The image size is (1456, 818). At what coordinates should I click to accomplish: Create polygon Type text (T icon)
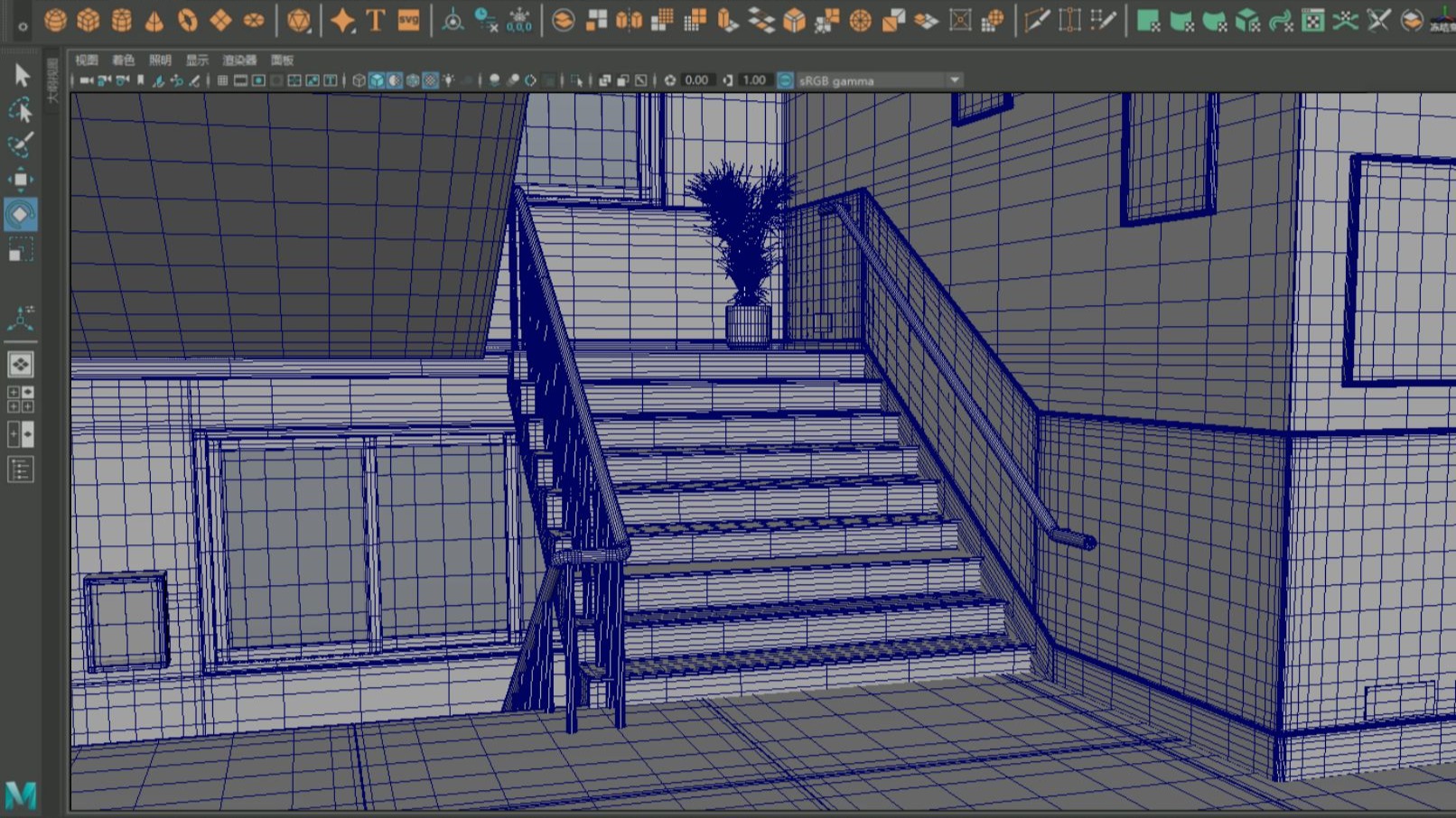376,20
